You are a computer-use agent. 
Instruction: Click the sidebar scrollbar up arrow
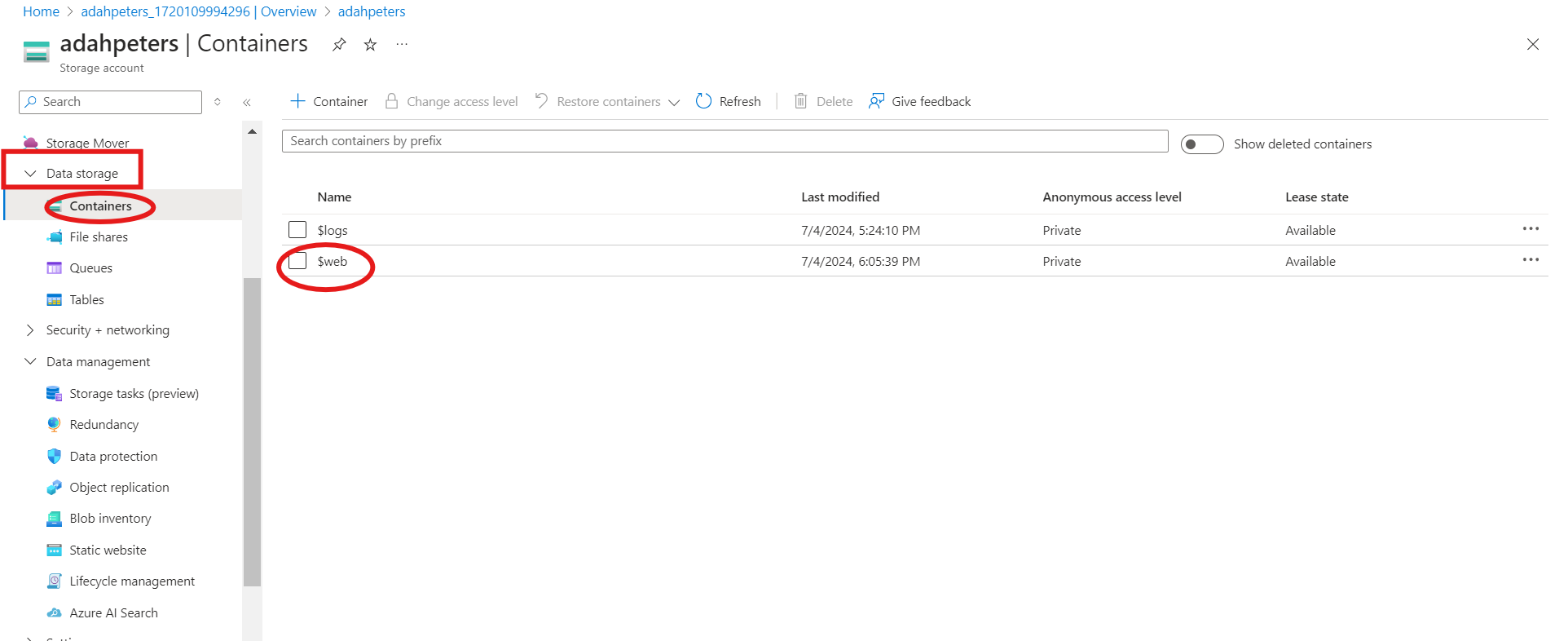point(252,131)
